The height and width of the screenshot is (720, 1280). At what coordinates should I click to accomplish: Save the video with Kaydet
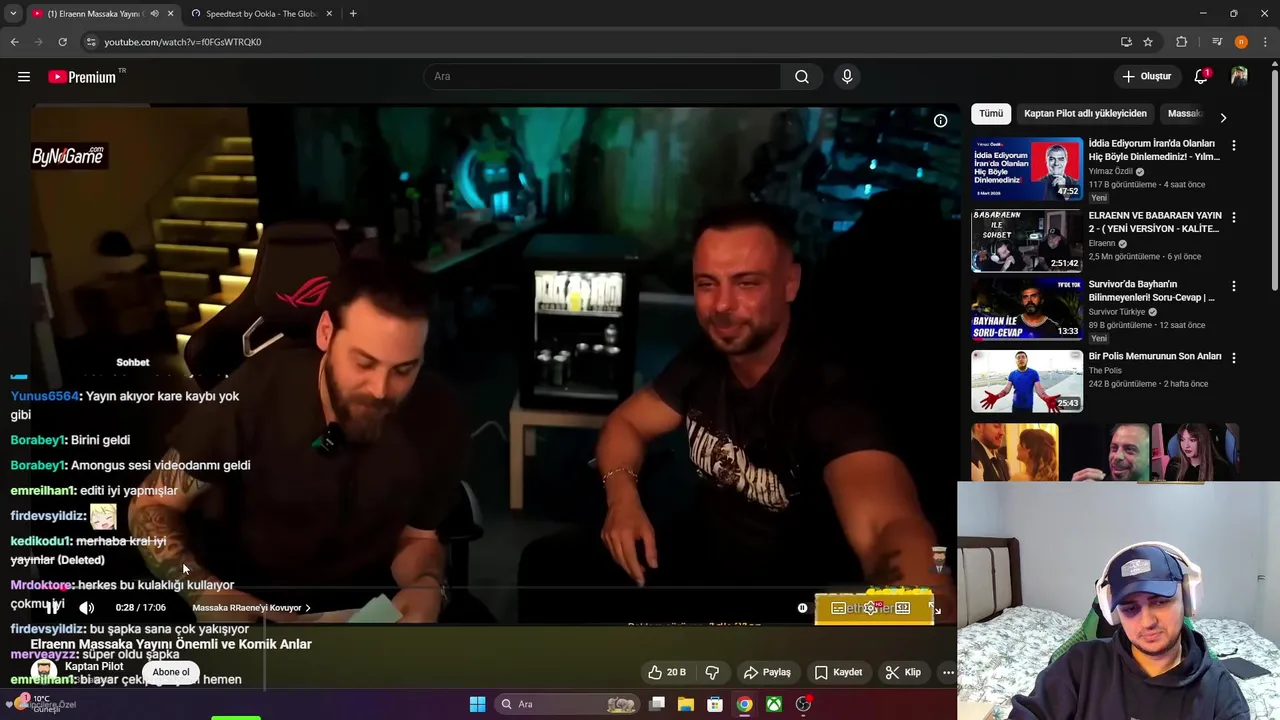(838, 672)
